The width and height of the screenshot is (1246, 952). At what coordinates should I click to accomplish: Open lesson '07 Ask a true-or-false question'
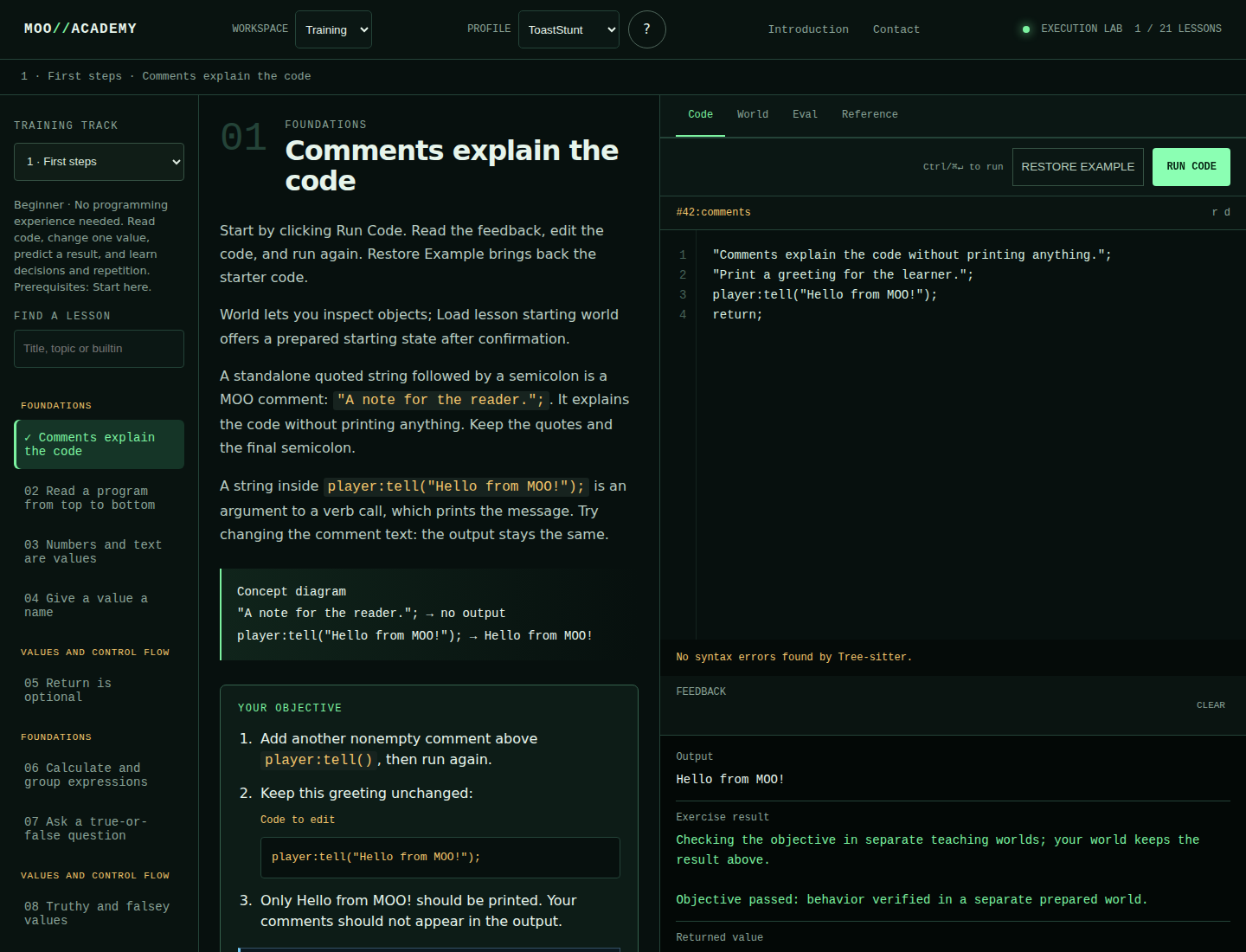click(99, 829)
